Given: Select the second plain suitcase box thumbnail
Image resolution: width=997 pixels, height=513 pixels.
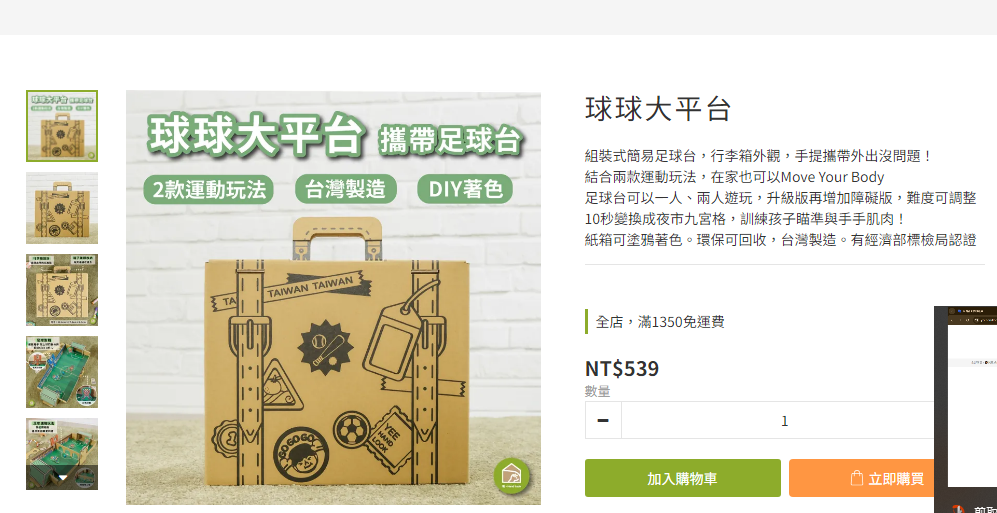Looking at the screenshot, I should tap(62, 208).
